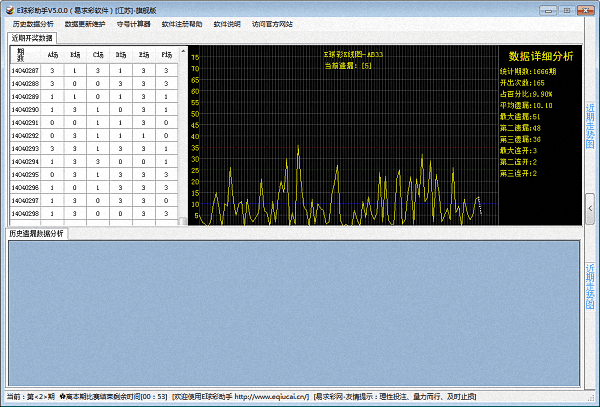The height and width of the screenshot is (407, 600).
Task: Click the 统计期数:1666期 statistic
Action: pos(528,71)
